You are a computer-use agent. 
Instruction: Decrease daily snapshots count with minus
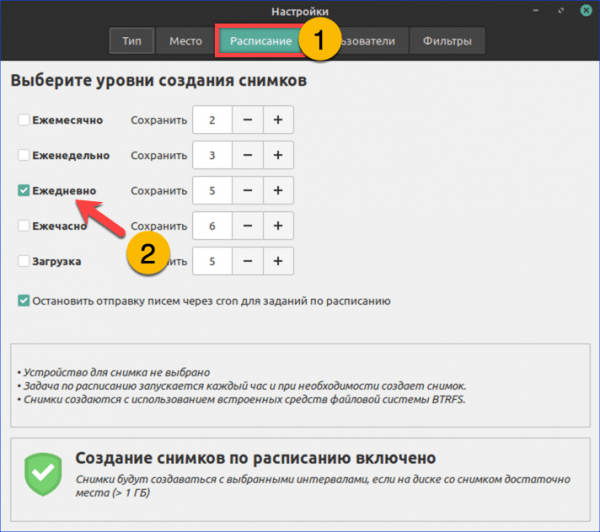coord(248,190)
